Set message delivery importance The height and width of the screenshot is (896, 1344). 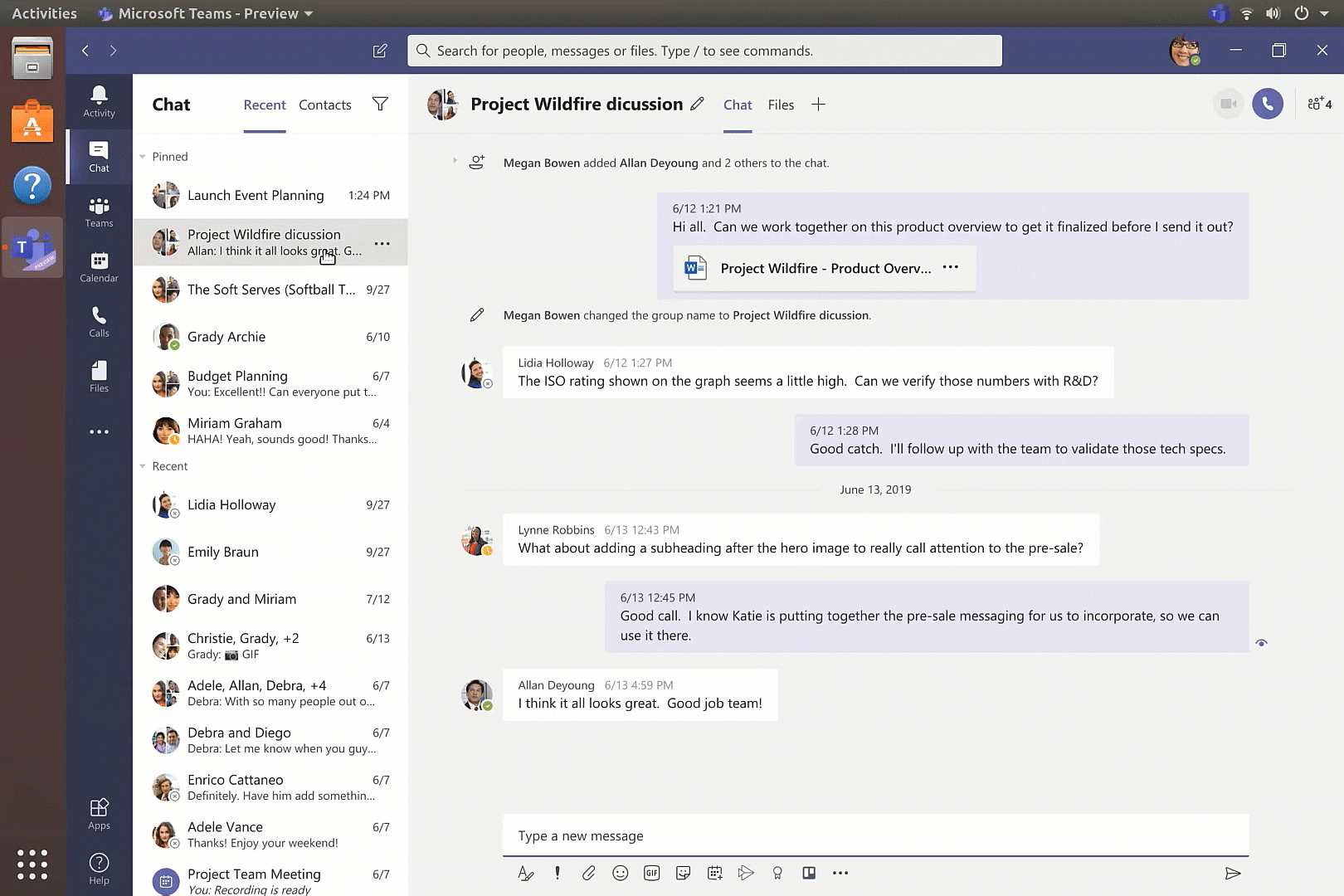click(x=557, y=873)
